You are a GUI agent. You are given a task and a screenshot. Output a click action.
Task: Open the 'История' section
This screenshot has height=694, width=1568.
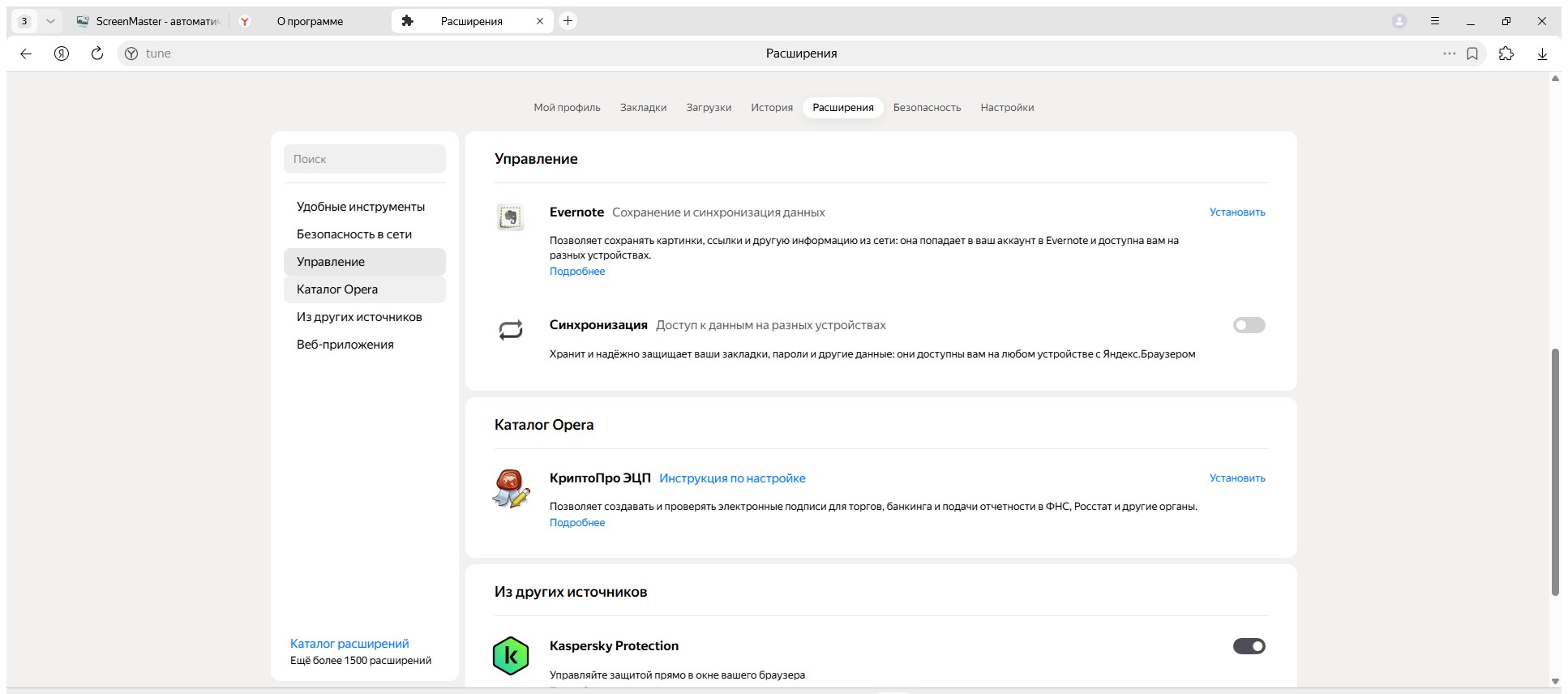point(772,108)
